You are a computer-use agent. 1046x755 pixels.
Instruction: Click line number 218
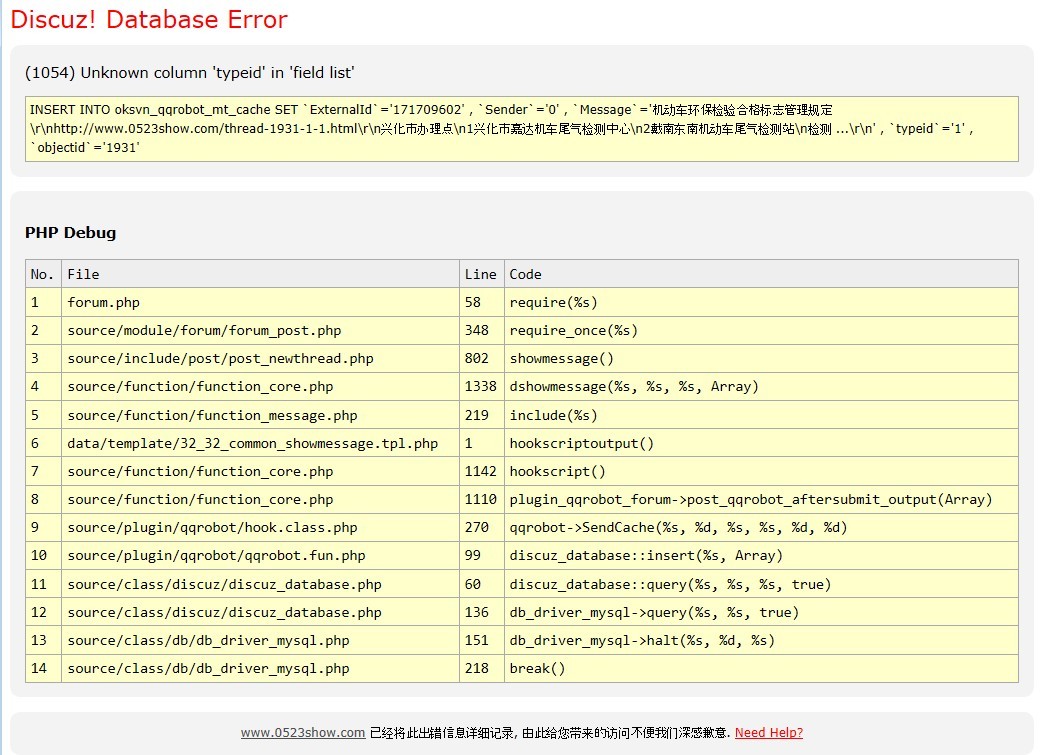click(x=482, y=668)
